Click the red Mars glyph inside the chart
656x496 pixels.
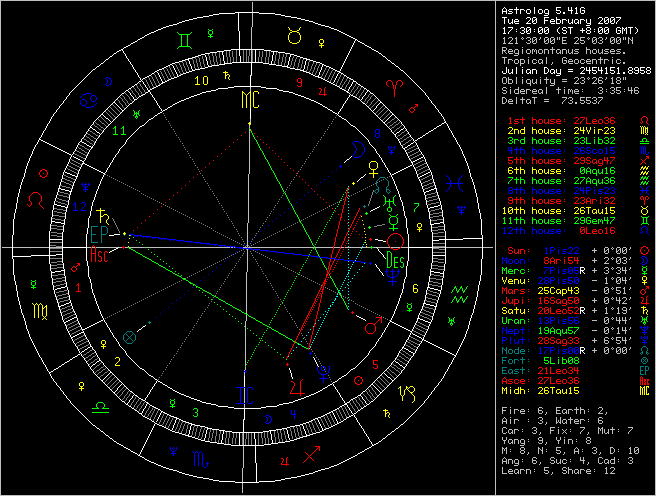click(371, 325)
